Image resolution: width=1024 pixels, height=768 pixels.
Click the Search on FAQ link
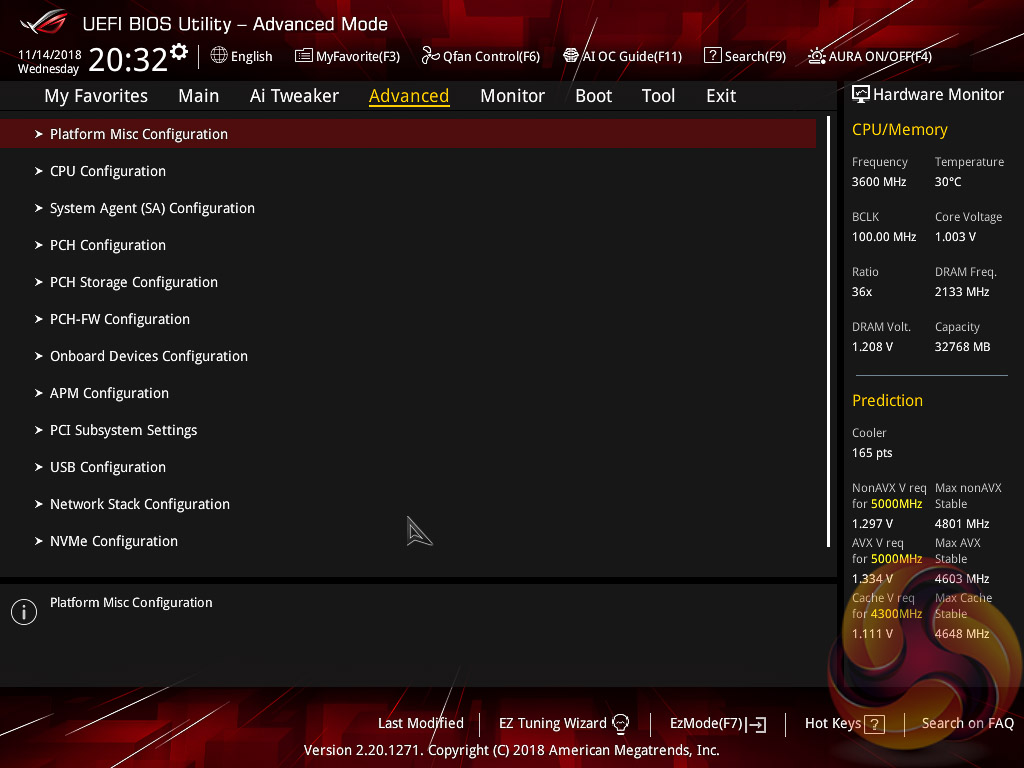968,724
